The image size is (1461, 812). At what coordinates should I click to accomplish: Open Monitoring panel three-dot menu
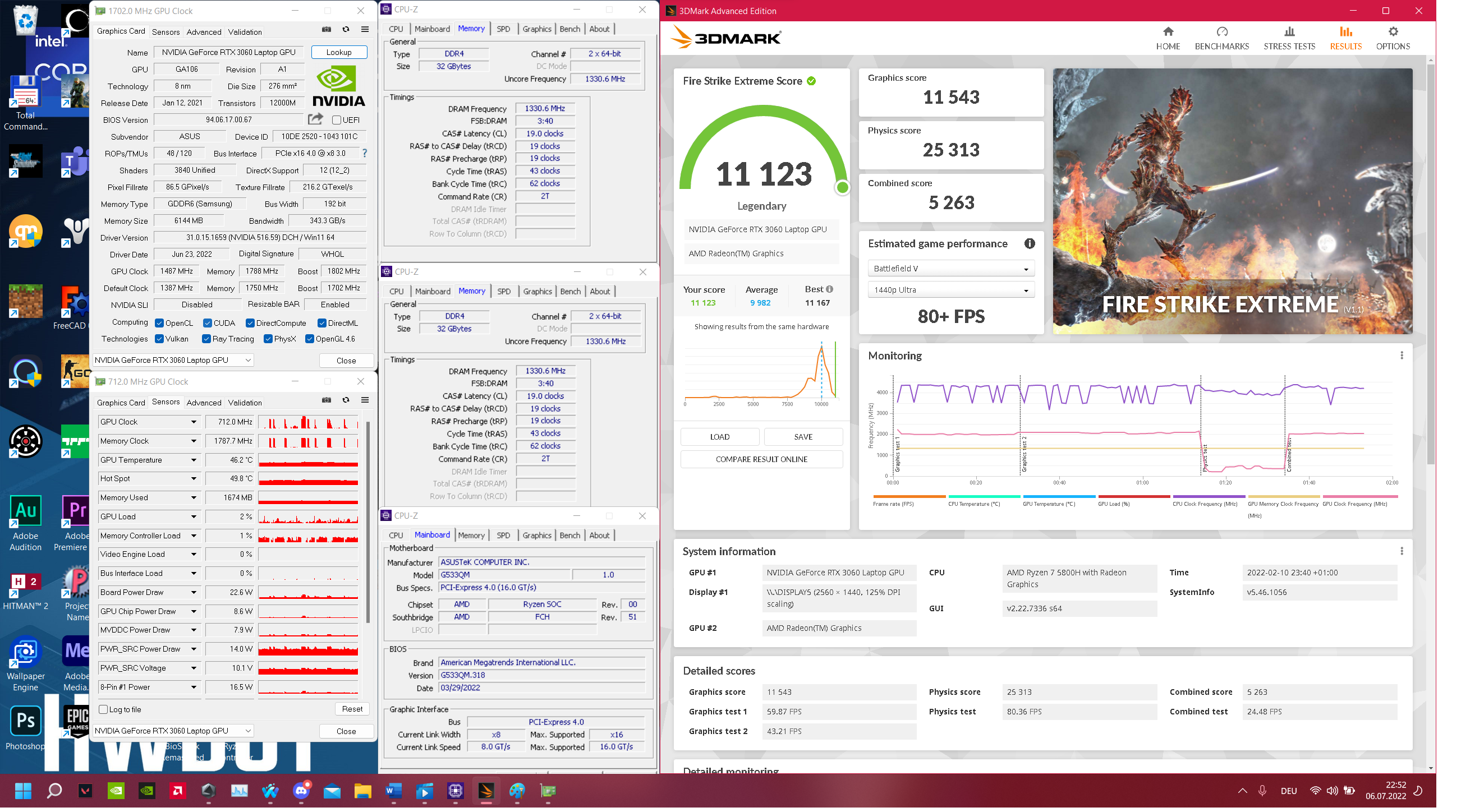pyautogui.click(x=1401, y=355)
